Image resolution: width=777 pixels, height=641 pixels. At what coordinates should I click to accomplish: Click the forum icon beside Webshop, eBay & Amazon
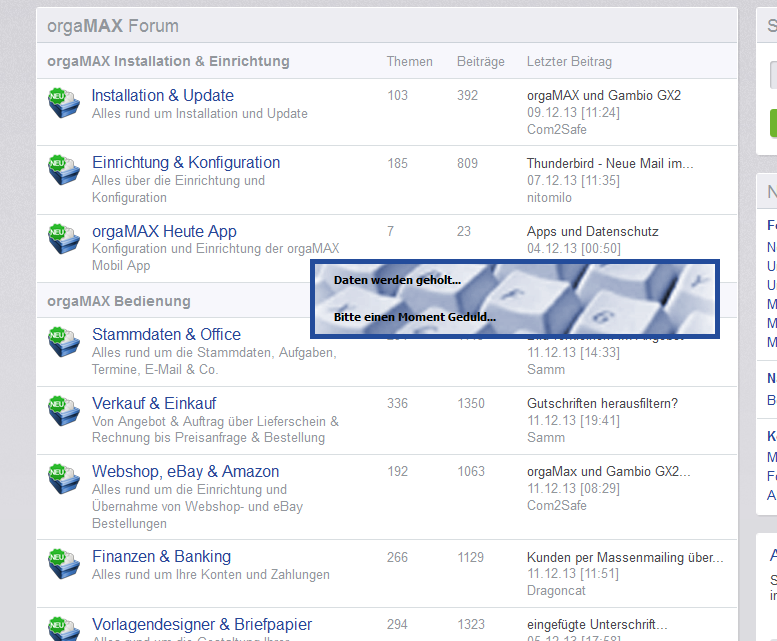(63, 478)
